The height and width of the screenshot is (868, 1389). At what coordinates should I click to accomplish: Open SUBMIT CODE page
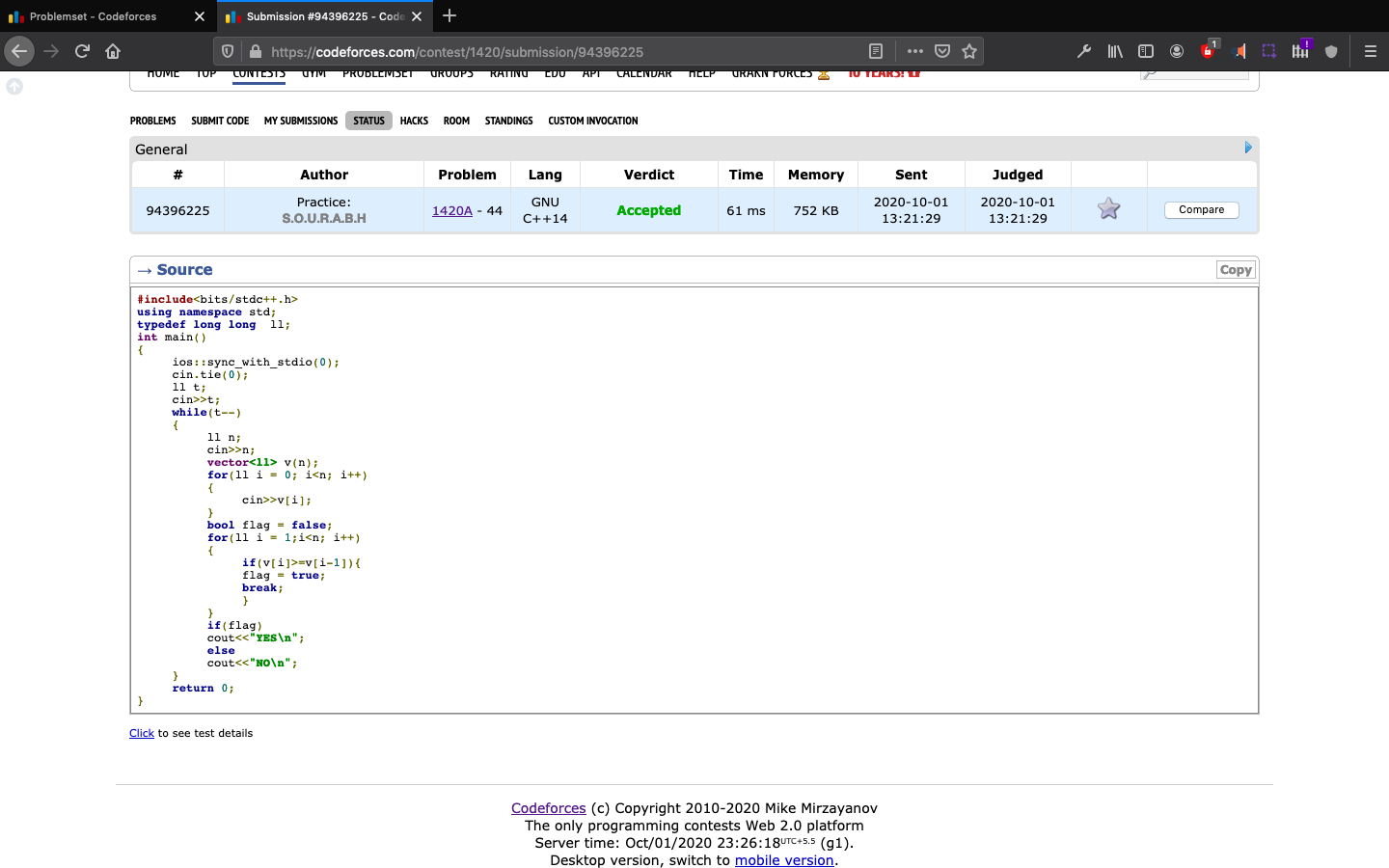pyautogui.click(x=220, y=121)
